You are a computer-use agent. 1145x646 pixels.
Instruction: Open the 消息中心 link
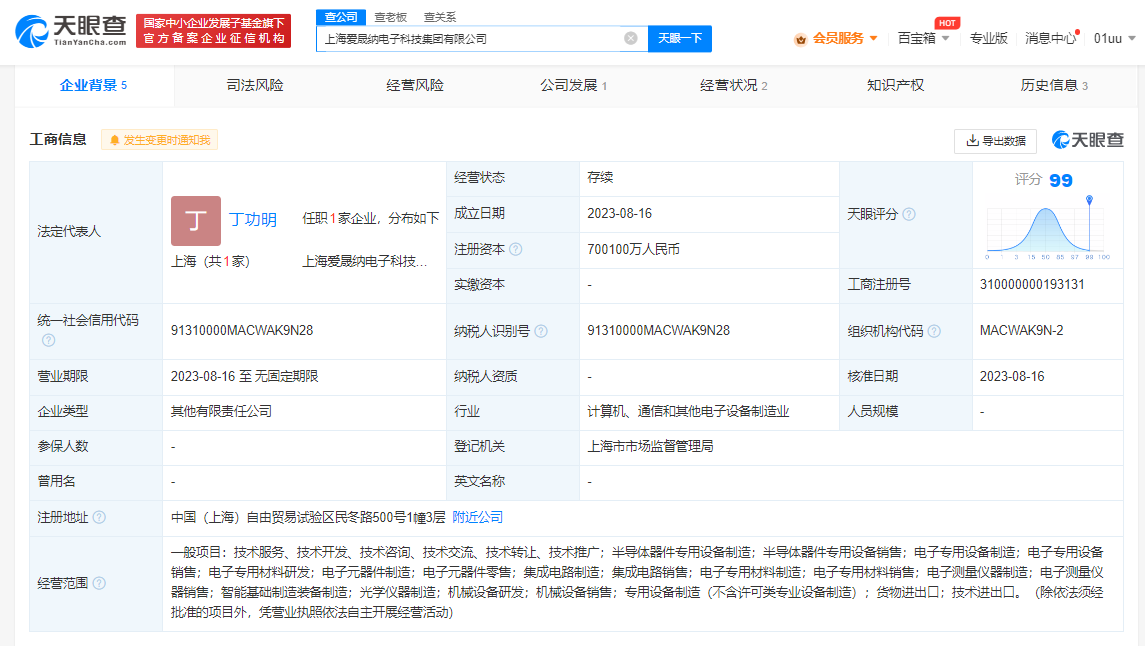point(1050,39)
